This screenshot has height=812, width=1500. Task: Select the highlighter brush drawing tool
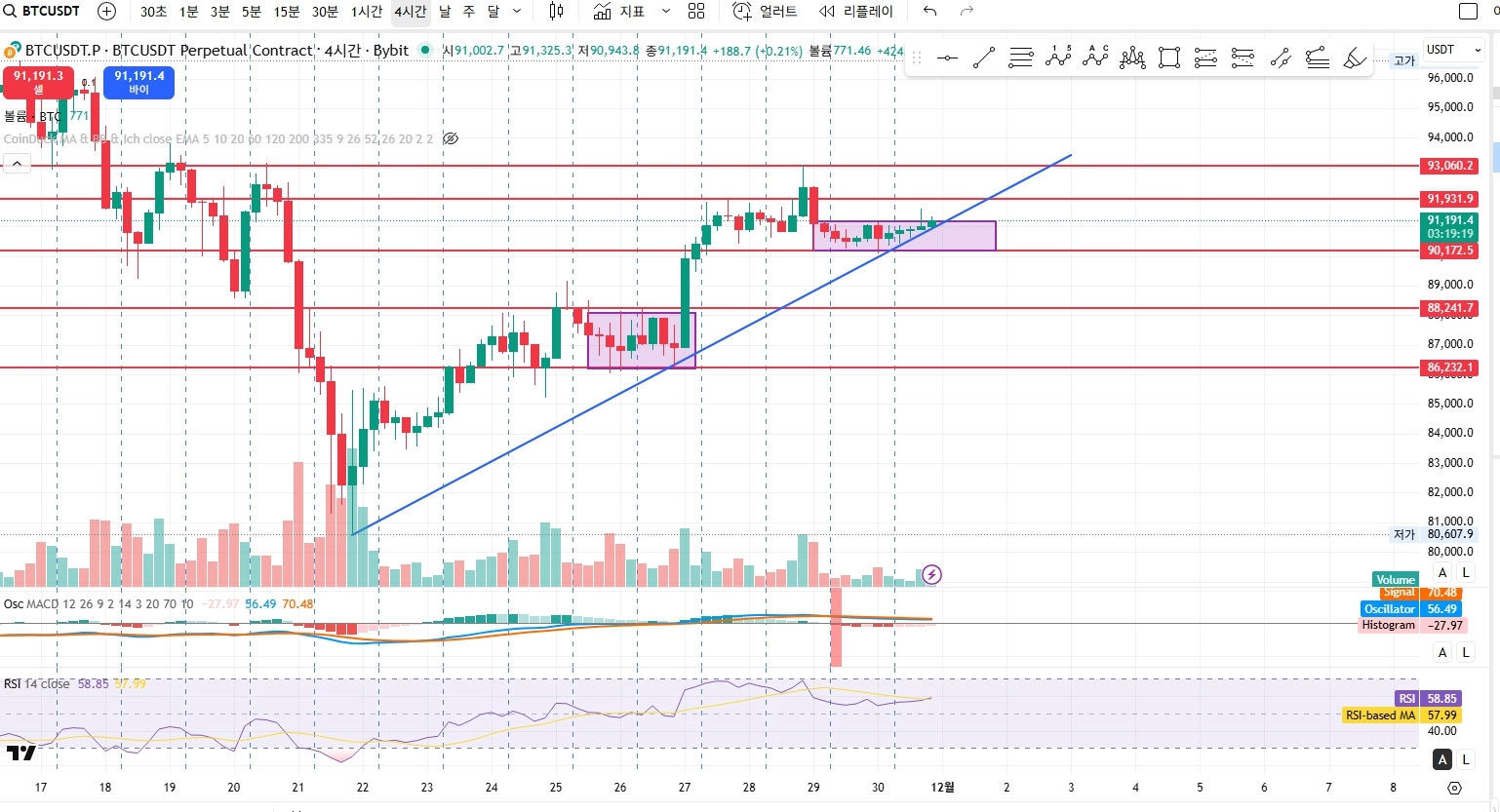(x=1355, y=58)
